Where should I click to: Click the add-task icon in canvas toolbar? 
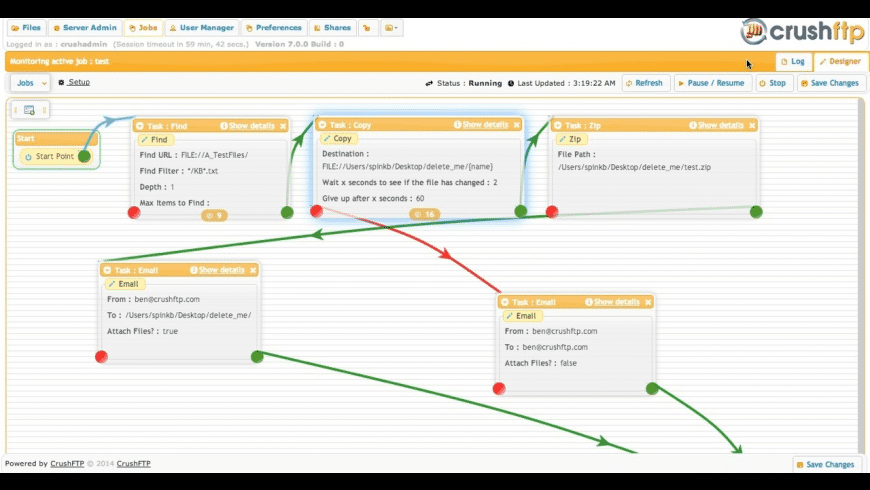(x=29, y=110)
